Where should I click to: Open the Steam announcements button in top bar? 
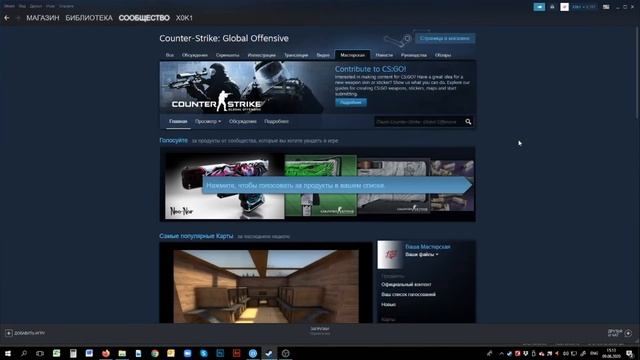pos(539,7)
